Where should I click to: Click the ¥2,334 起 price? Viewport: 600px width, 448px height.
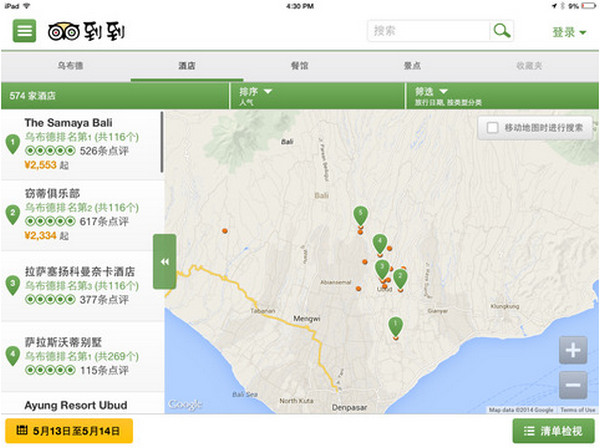click(x=46, y=236)
